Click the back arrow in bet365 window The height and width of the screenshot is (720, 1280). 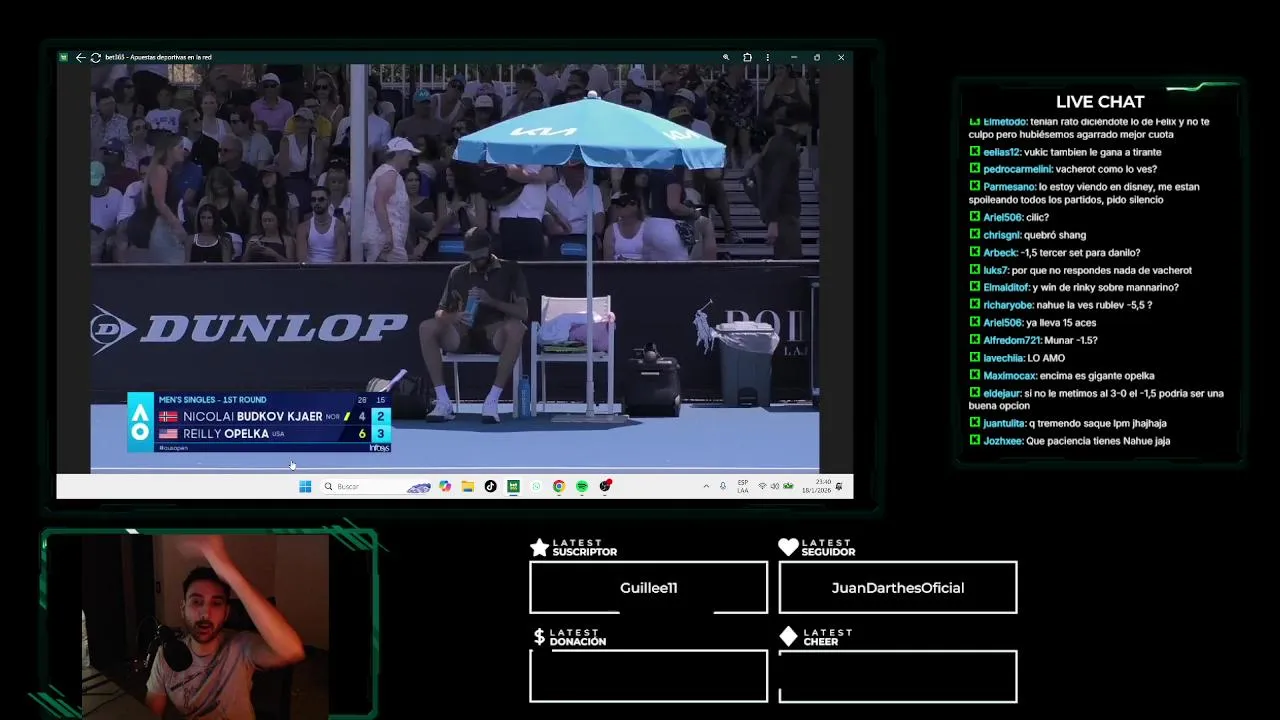pos(80,57)
